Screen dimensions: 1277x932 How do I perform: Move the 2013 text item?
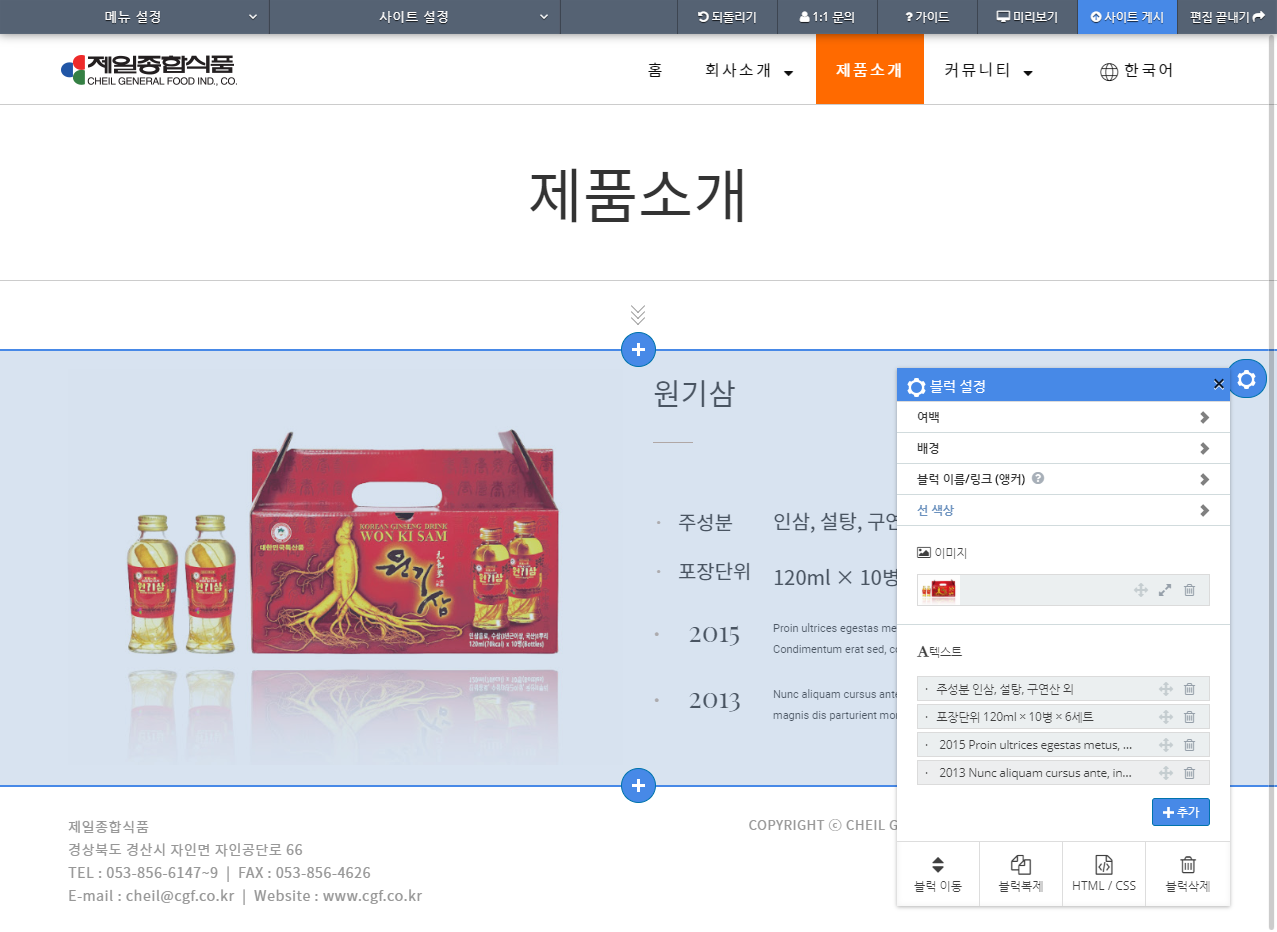click(x=1165, y=773)
